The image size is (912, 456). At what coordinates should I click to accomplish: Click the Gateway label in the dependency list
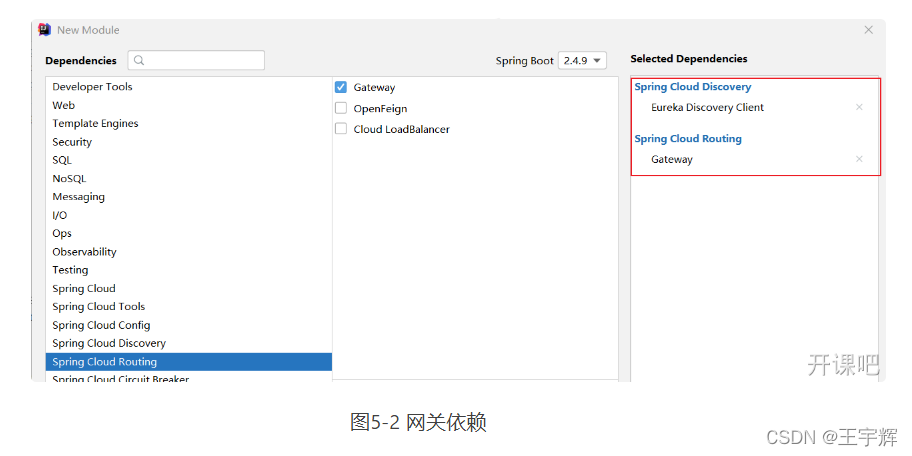374,88
